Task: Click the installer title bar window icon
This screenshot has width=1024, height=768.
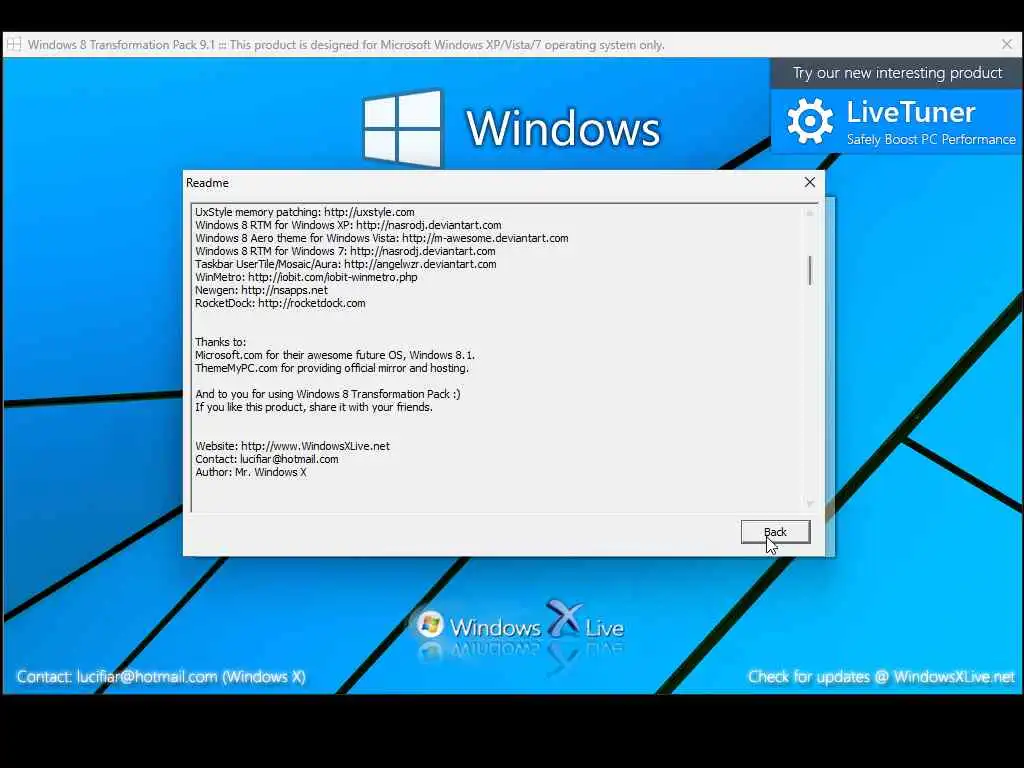Action: tap(14, 44)
